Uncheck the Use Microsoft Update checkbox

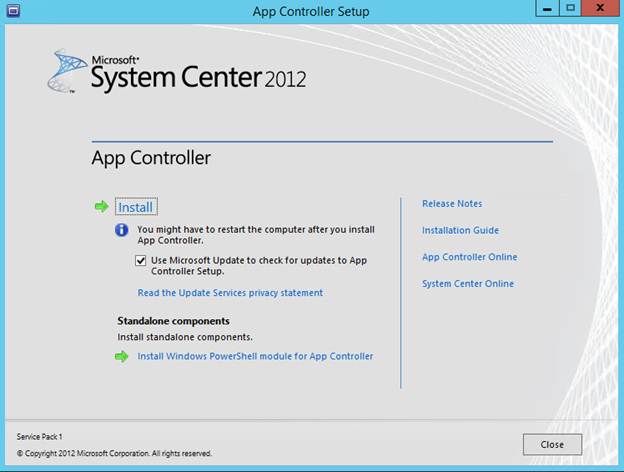pyautogui.click(x=140, y=261)
